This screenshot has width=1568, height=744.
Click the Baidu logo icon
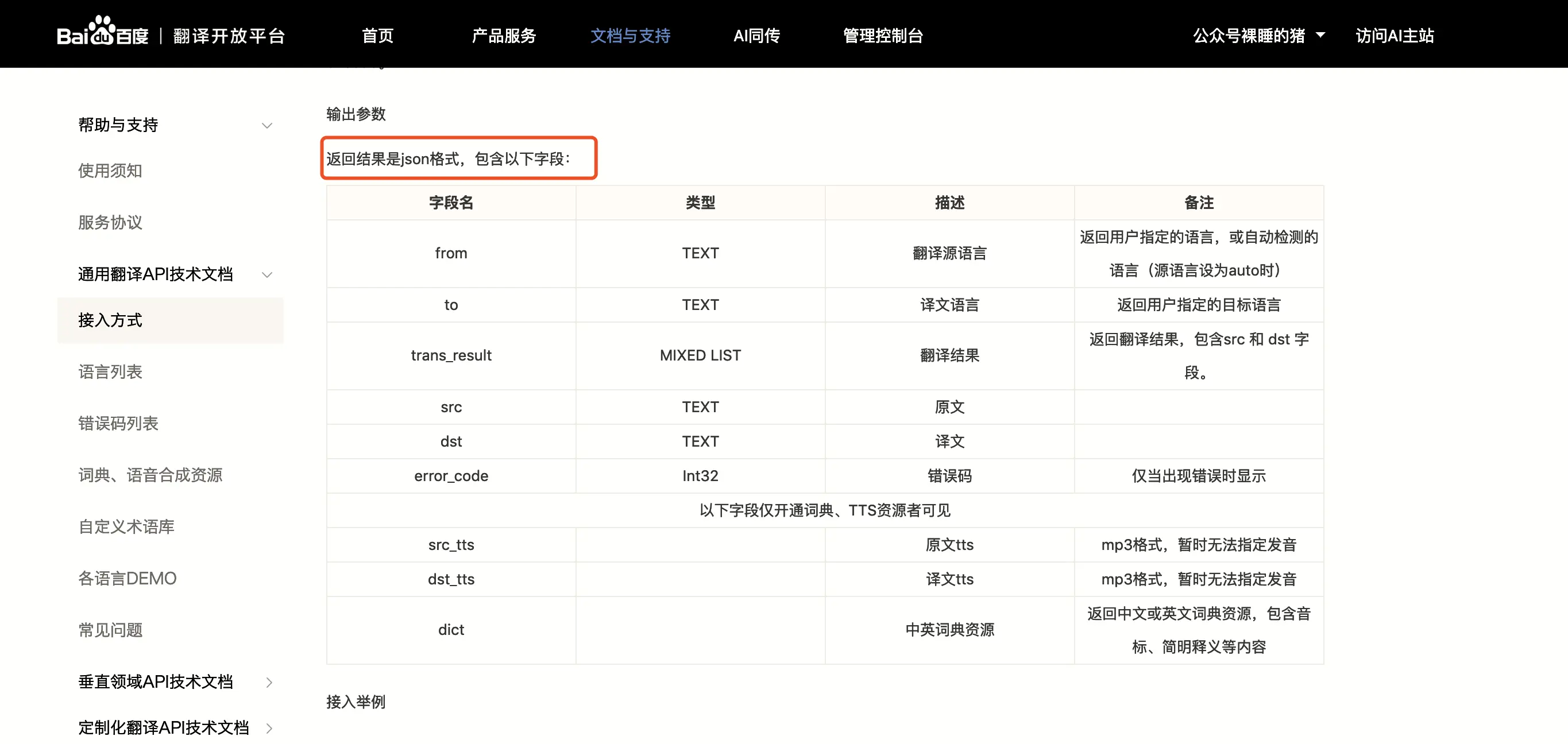point(102,33)
